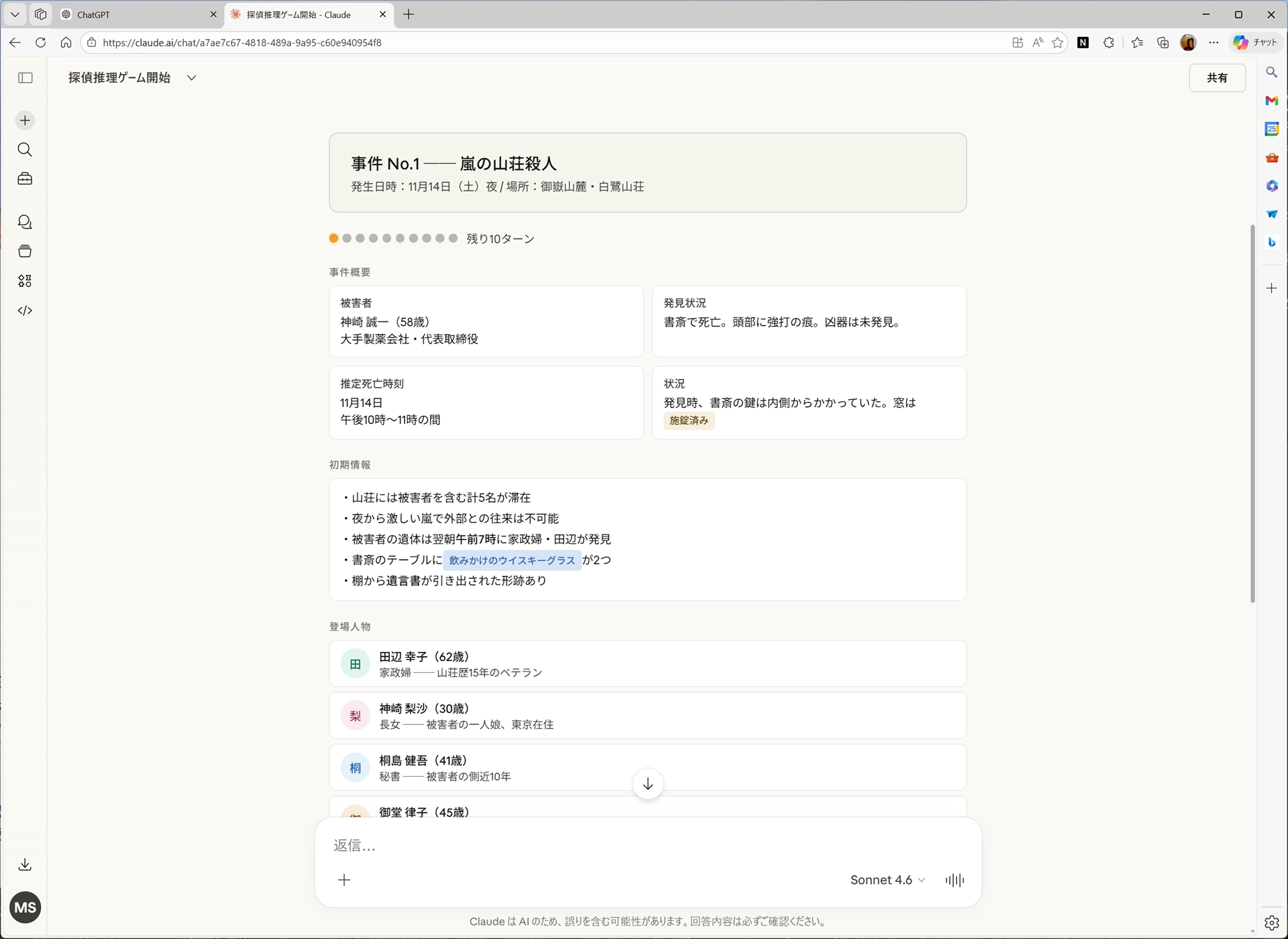This screenshot has height=939, width=1288.
Task: Click the 飲みかけのウイスキーグラス highlighted link
Action: tap(512, 560)
